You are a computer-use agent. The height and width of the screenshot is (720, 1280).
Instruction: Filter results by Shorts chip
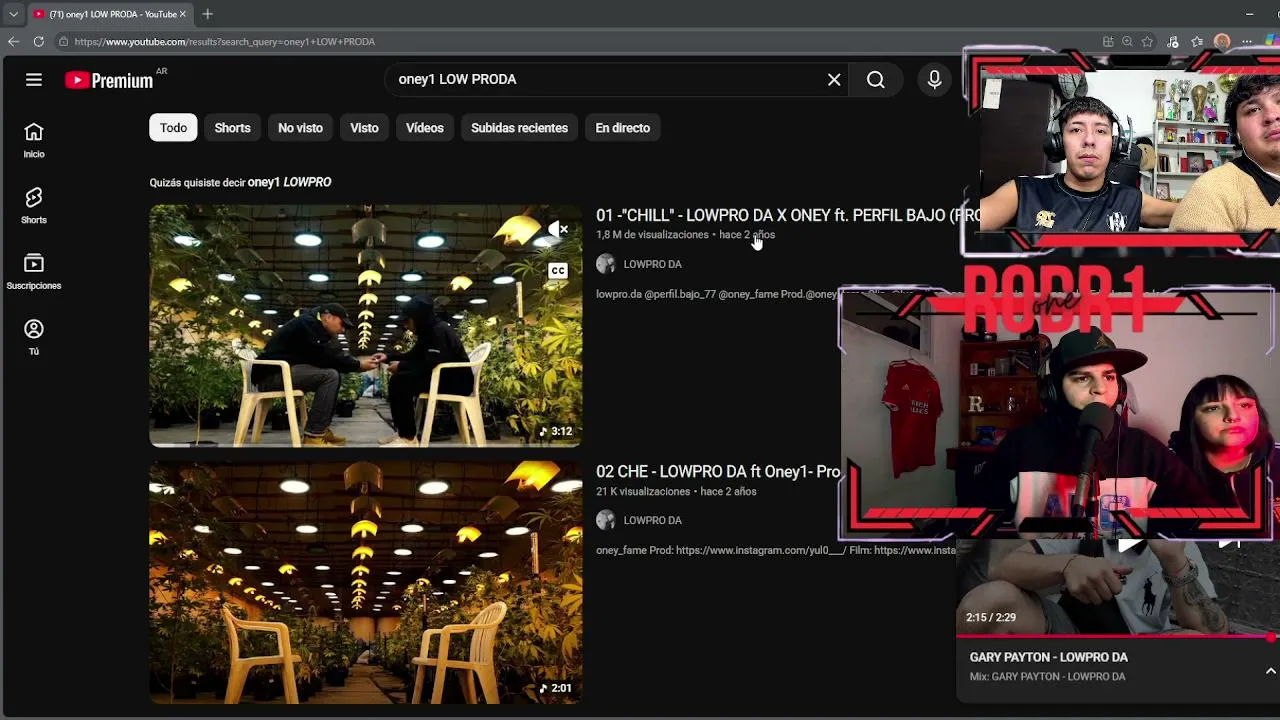click(232, 128)
